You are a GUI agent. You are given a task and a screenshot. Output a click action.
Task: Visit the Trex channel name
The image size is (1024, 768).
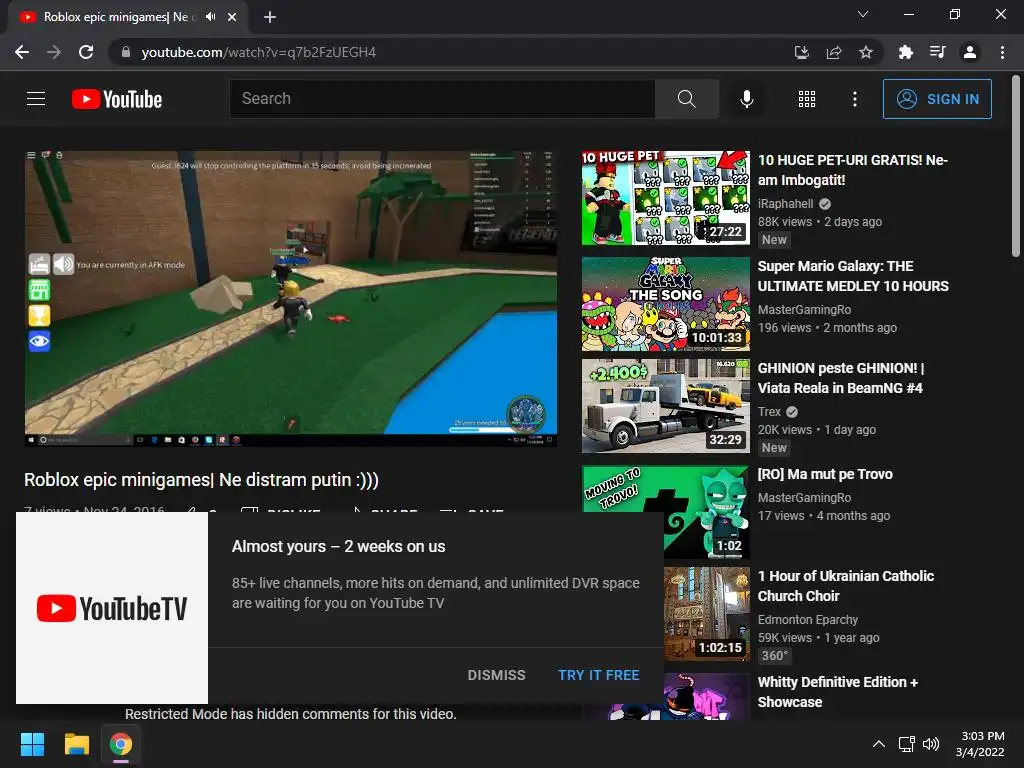(769, 412)
